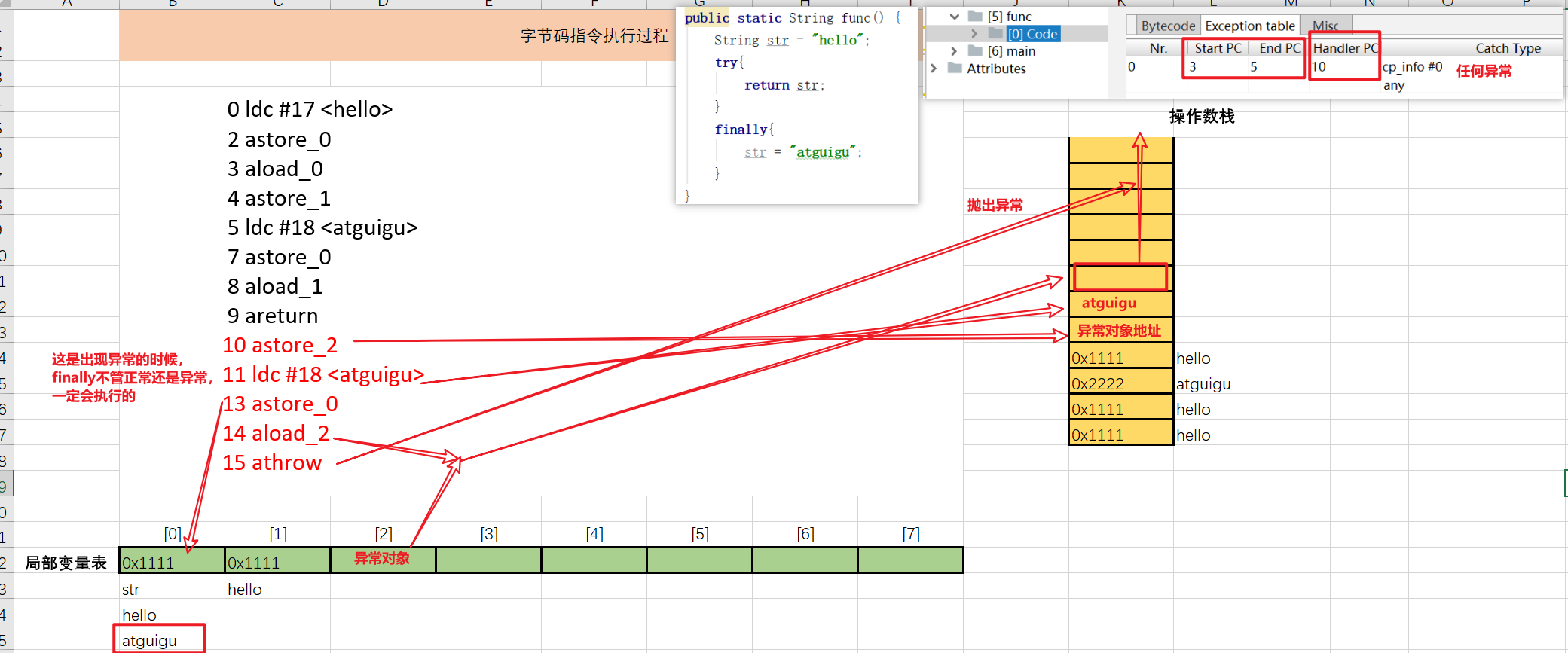The image size is (1568, 653).
Task: Select the red '10 astore_2' instruction
Action: point(280,345)
